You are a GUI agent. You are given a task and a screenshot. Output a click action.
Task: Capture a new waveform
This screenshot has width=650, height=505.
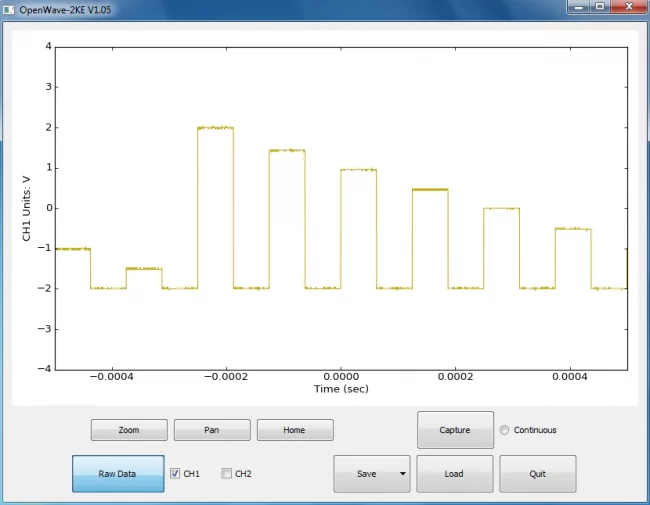[455, 430]
